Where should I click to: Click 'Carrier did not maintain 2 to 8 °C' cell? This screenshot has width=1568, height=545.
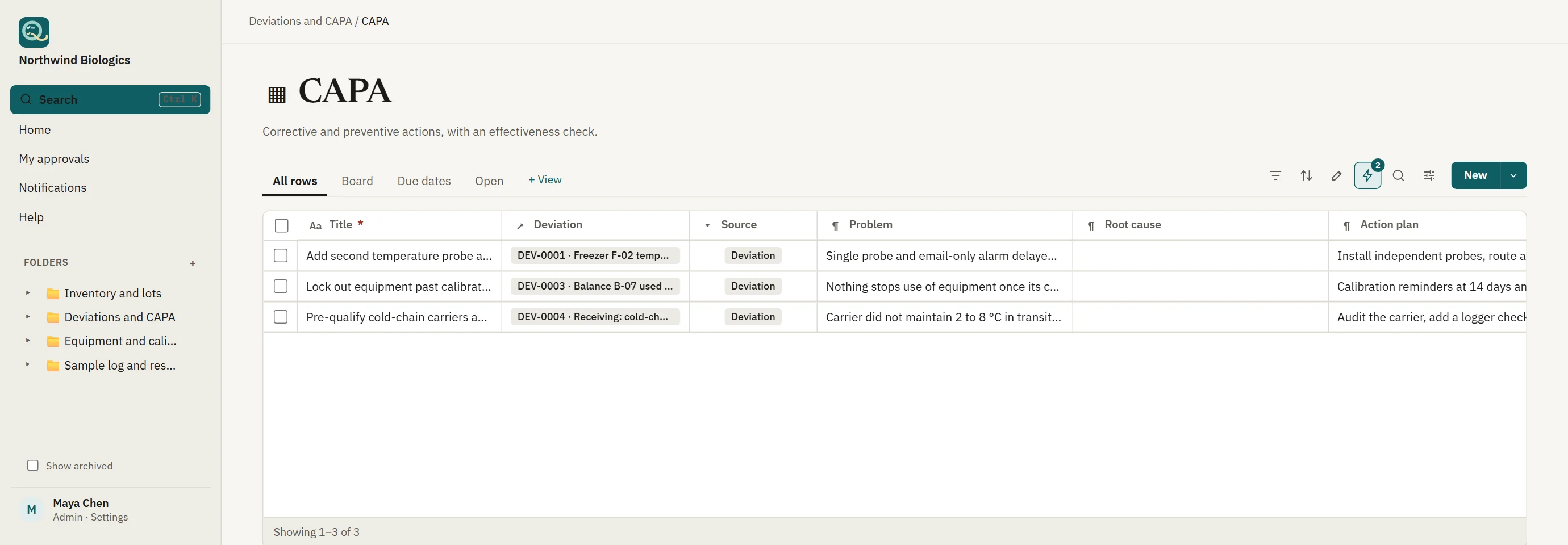tap(944, 317)
